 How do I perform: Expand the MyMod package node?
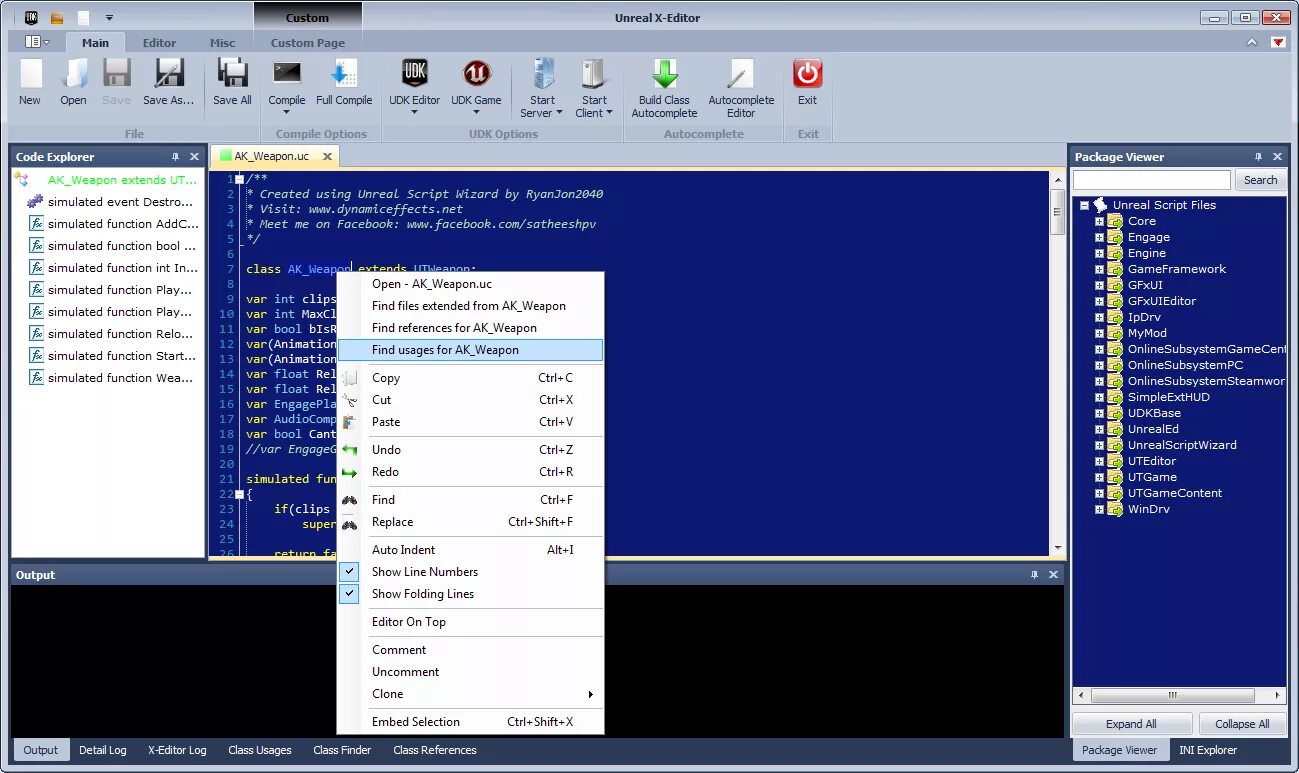tap(1099, 333)
